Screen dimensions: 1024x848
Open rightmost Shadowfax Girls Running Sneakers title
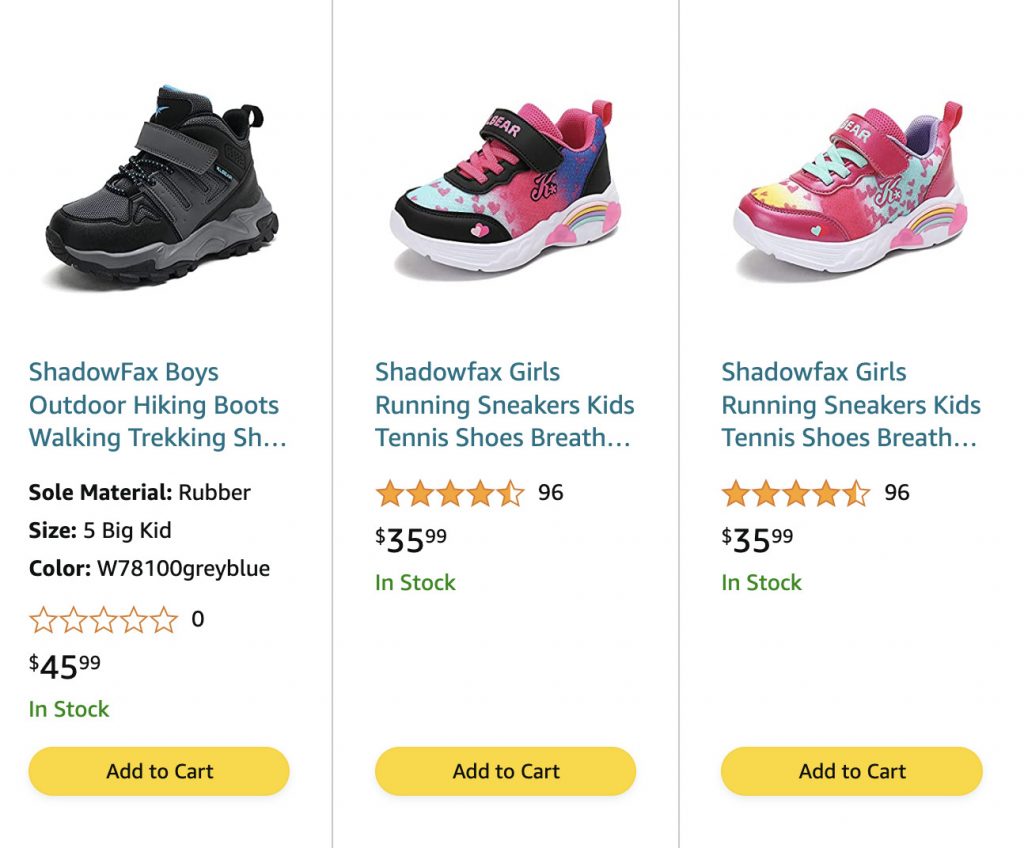tap(851, 405)
